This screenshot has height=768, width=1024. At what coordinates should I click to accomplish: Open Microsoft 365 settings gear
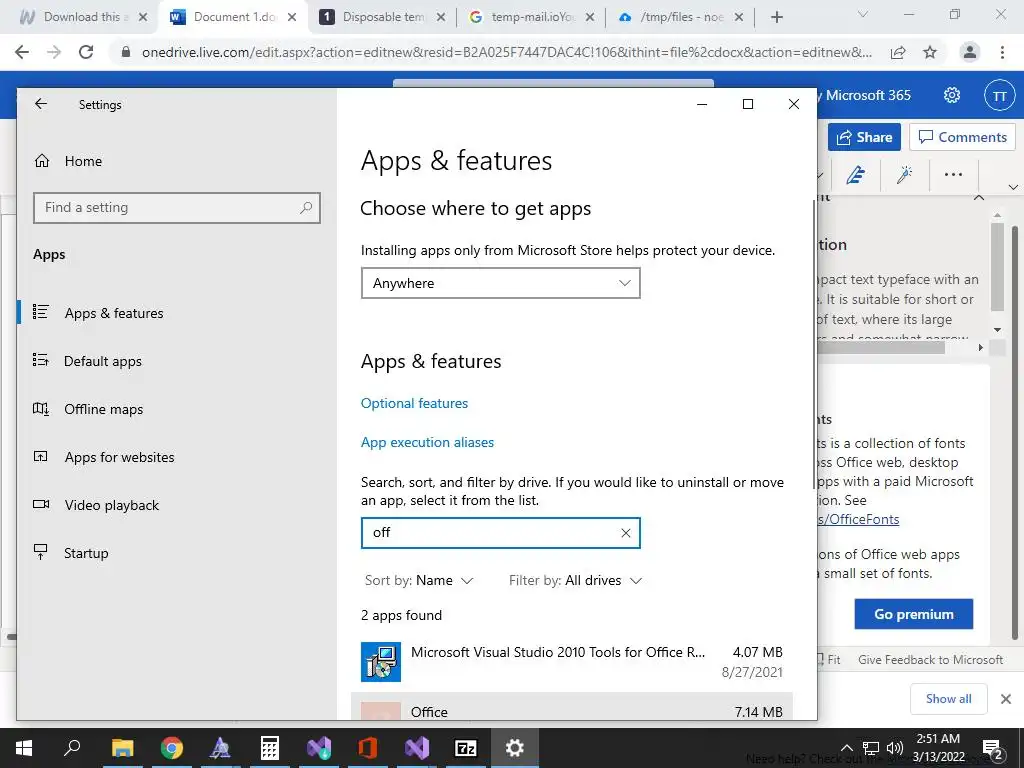click(952, 95)
